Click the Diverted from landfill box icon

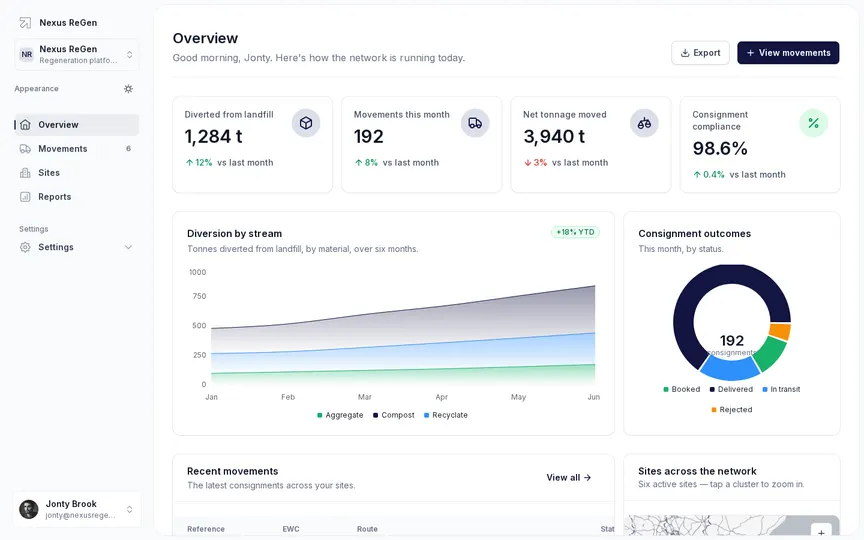[x=306, y=123]
